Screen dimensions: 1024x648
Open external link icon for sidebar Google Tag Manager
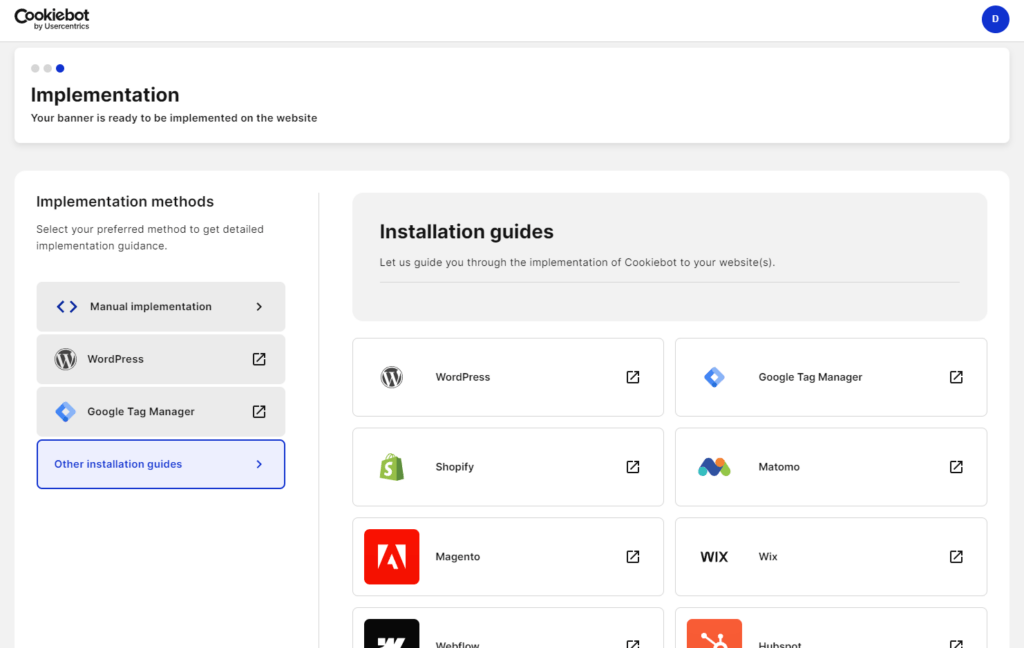pos(259,412)
